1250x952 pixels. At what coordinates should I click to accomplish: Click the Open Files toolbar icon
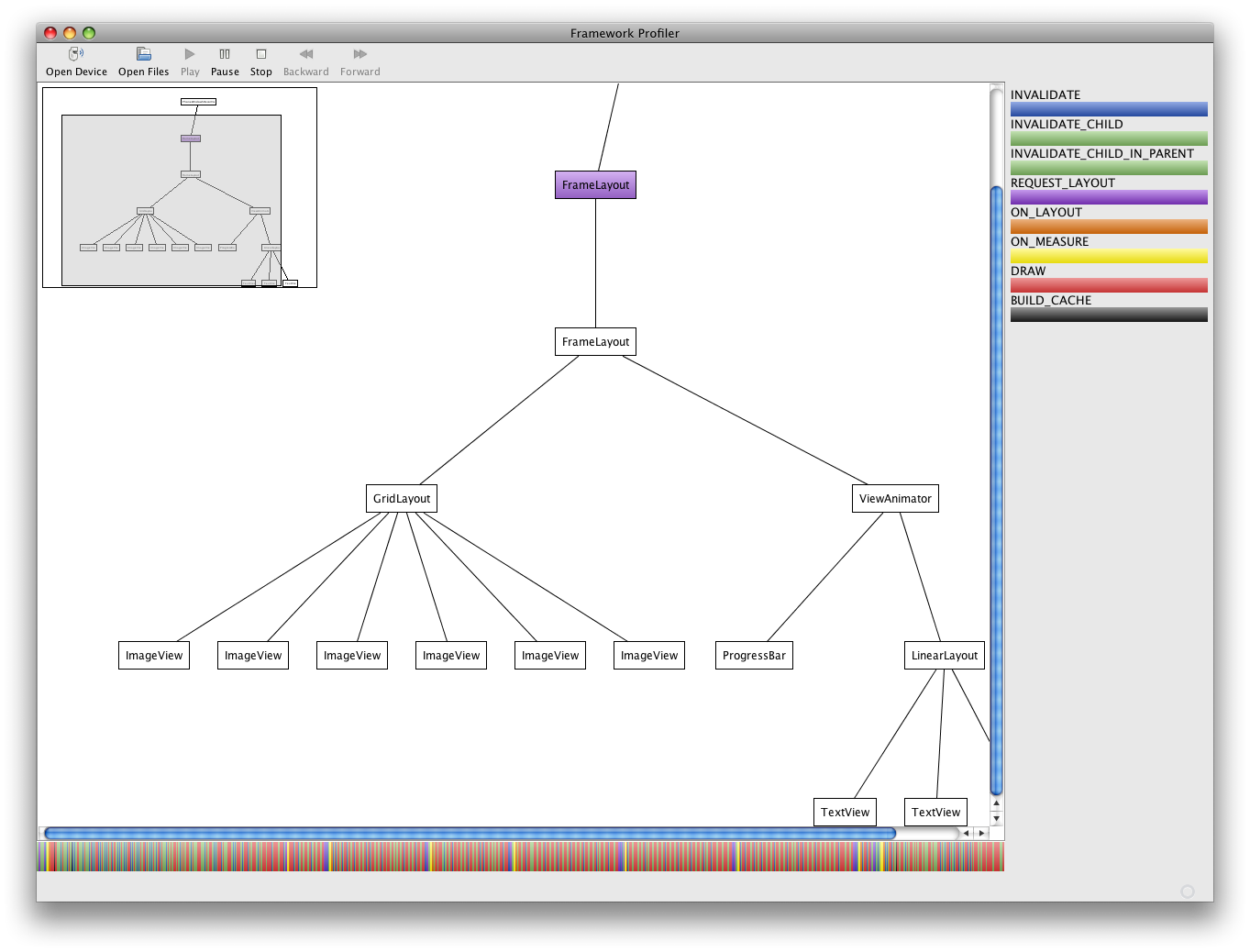pos(143,54)
